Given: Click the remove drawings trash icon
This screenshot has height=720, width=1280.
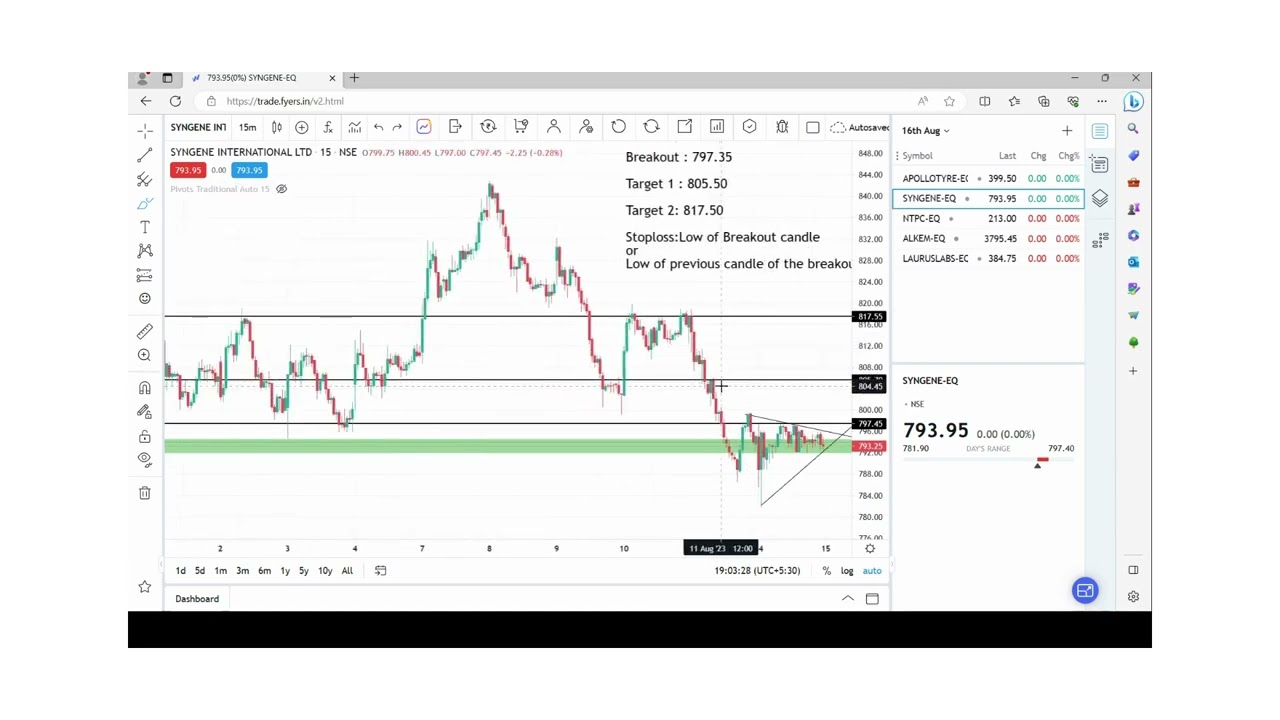Looking at the screenshot, I should [x=145, y=493].
